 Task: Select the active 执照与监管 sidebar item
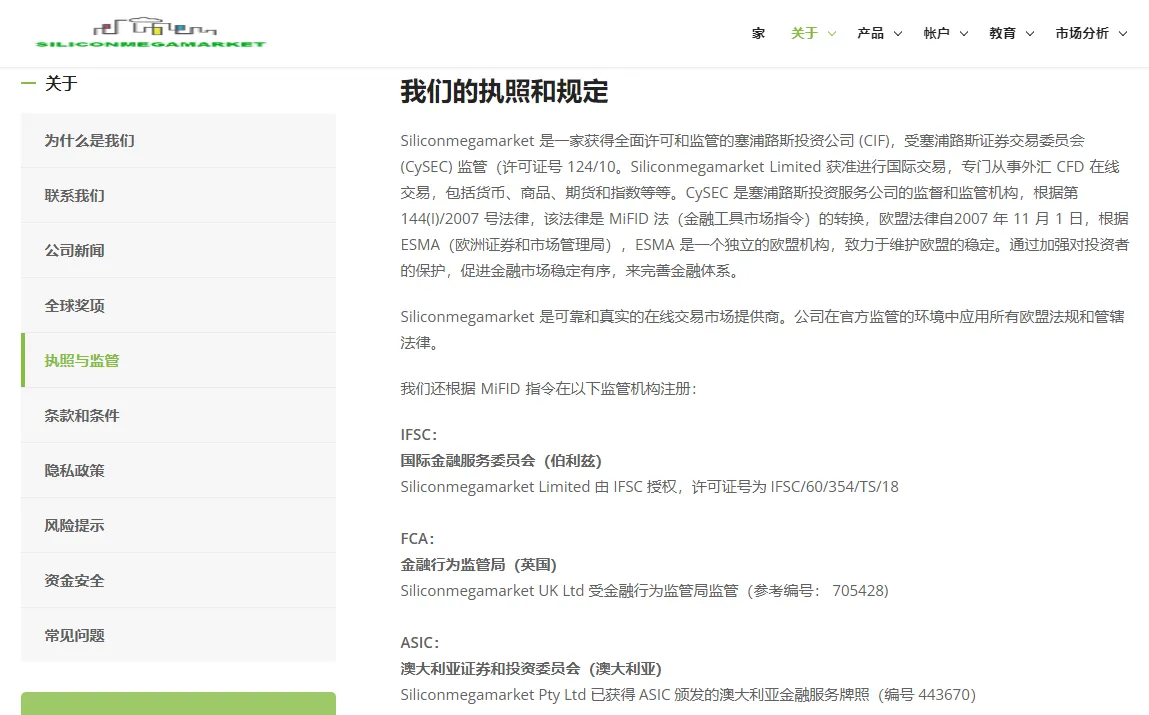click(178, 360)
